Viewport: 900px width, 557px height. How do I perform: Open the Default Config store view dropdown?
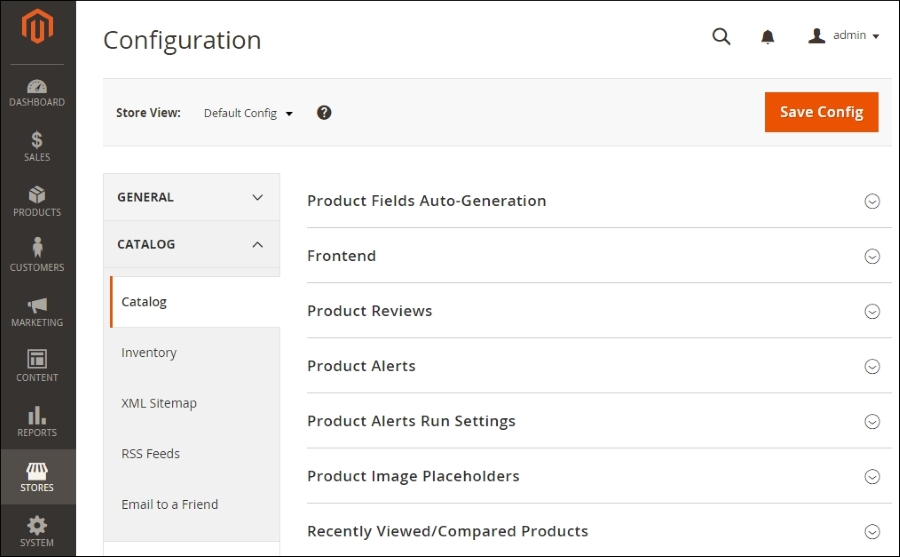248,113
